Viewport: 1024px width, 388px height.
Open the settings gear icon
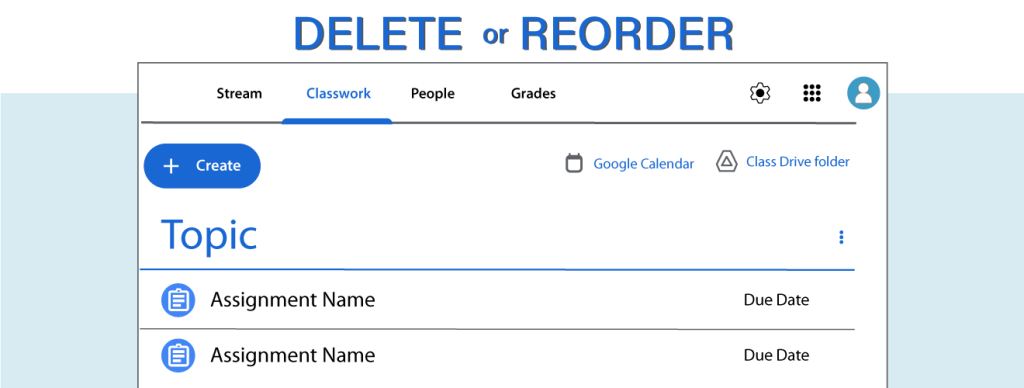(x=760, y=93)
